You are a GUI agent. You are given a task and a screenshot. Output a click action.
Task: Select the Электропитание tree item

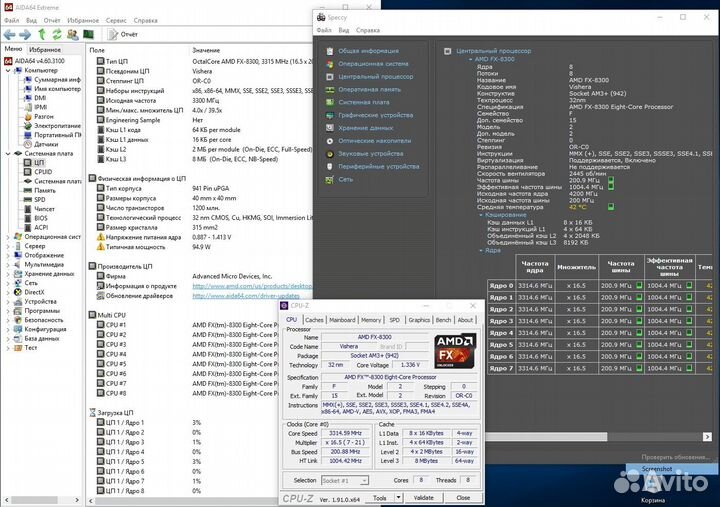[x=57, y=126]
